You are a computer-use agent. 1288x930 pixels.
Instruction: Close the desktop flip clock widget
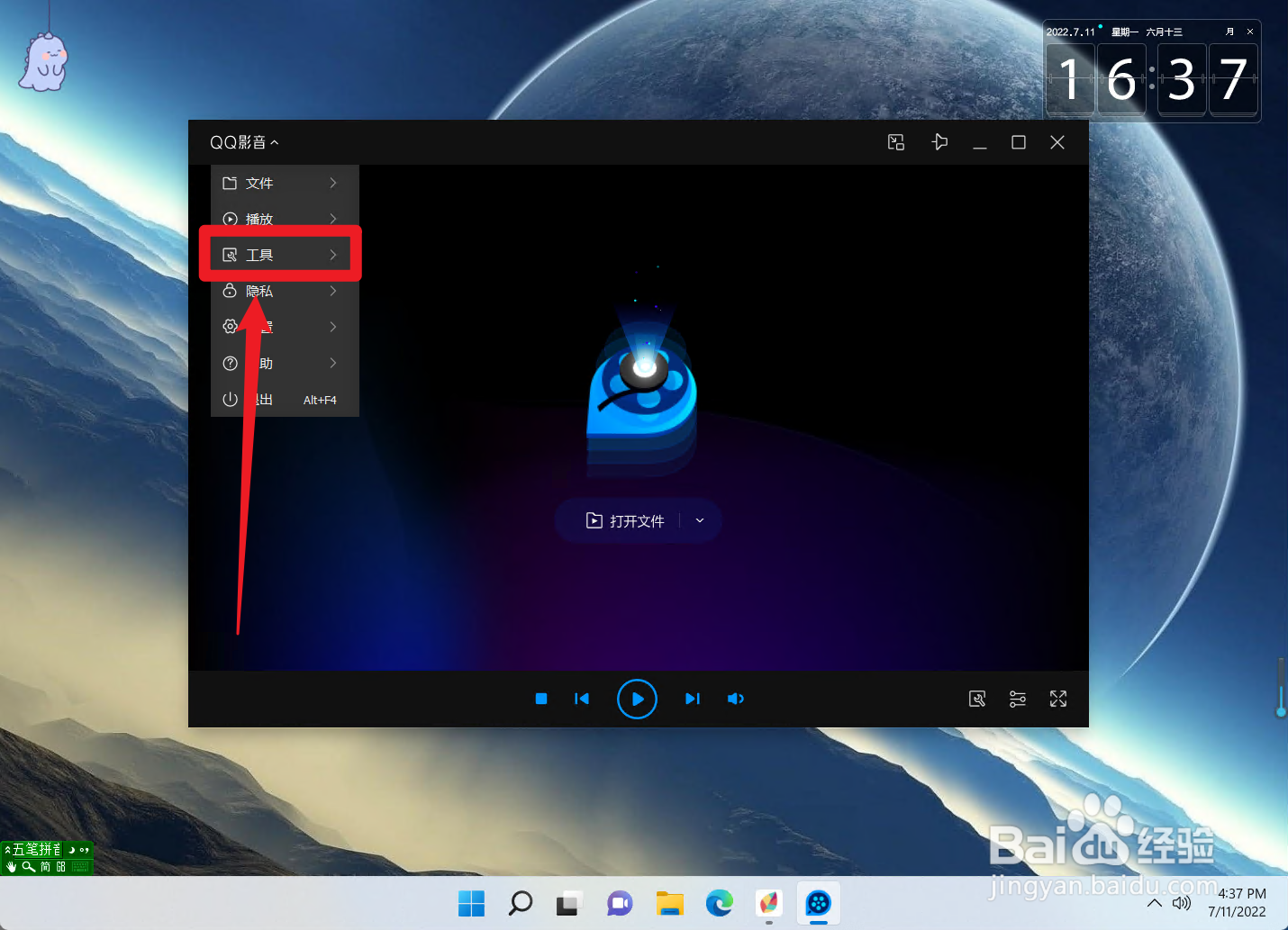[1250, 32]
